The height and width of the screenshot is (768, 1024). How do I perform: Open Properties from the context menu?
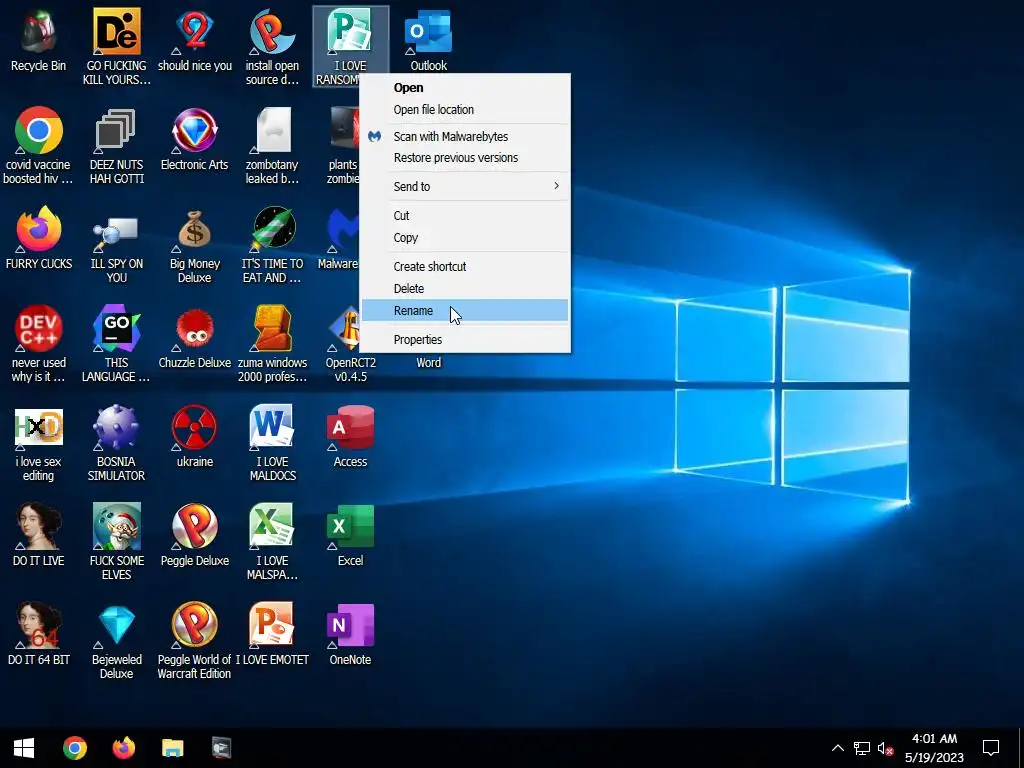point(465,340)
